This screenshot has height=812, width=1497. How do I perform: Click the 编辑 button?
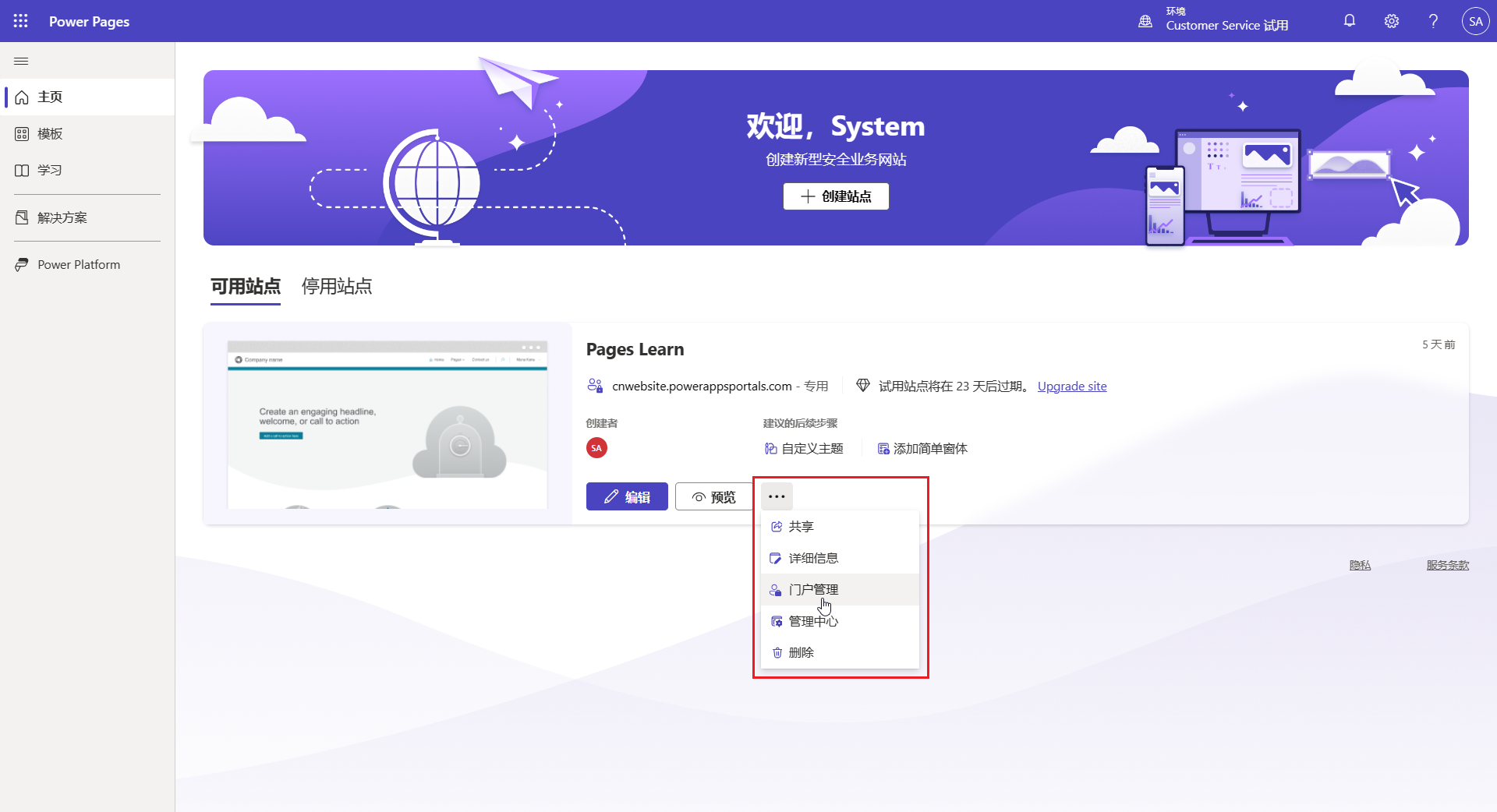pyautogui.click(x=627, y=496)
